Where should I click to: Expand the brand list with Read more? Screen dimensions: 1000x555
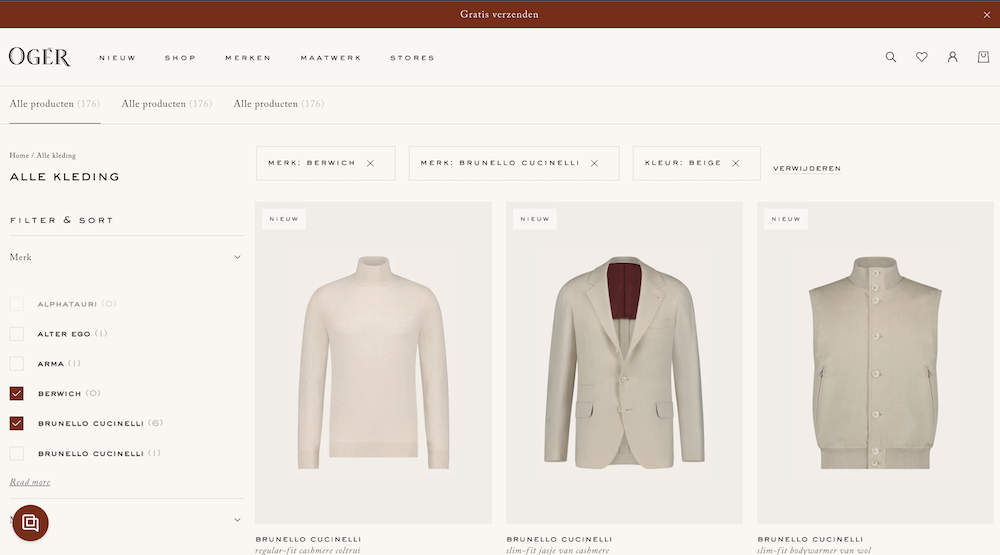click(x=30, y=482)
